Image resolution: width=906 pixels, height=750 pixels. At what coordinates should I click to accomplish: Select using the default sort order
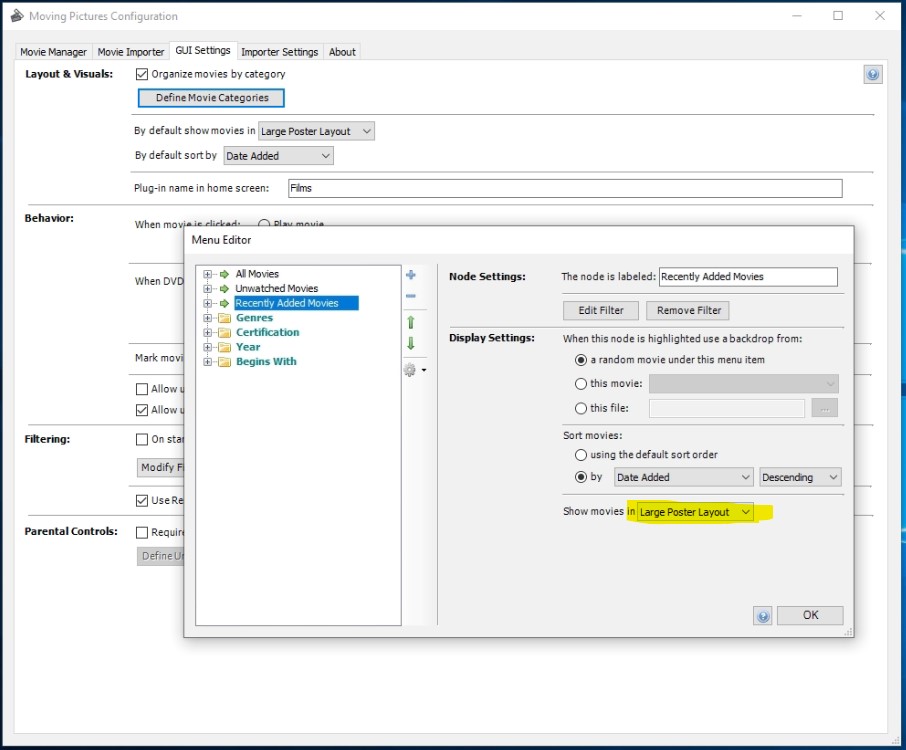pos(581,455)
